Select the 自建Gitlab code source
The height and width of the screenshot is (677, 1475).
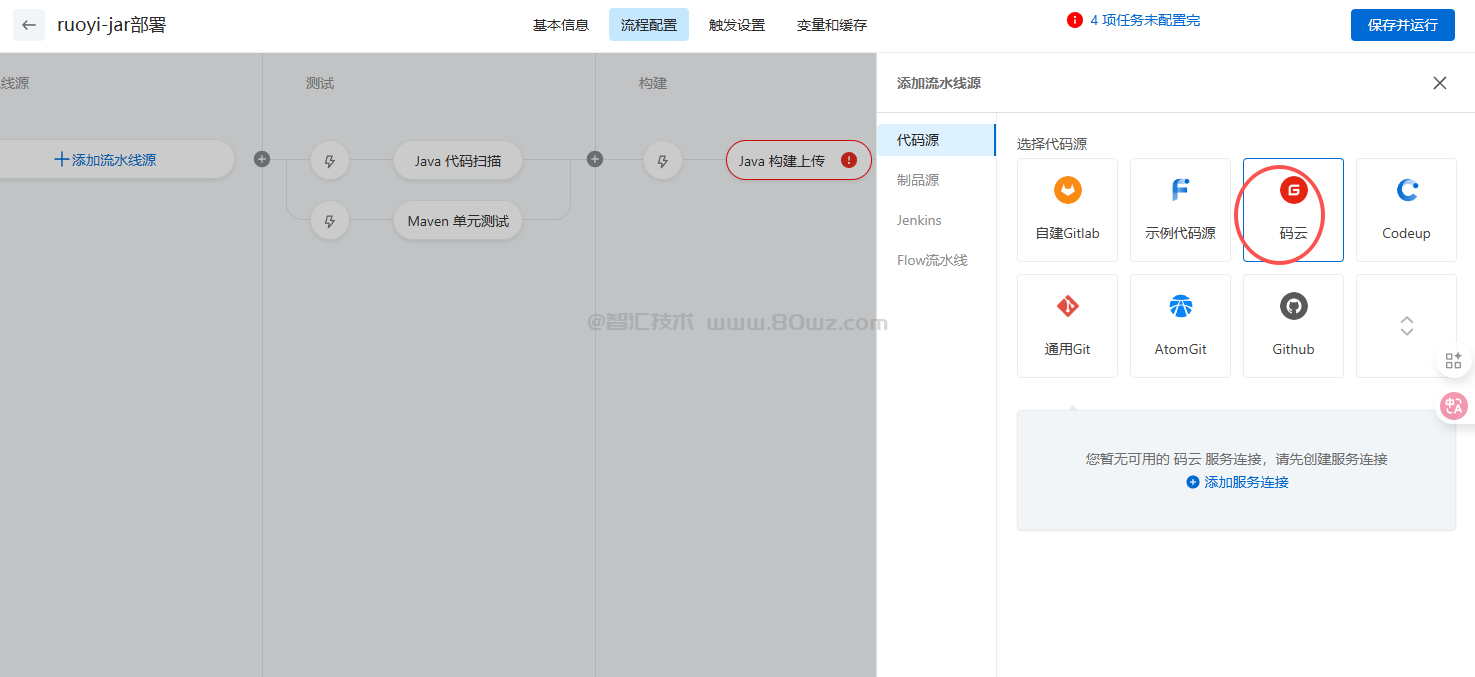tap(1067, 208)
